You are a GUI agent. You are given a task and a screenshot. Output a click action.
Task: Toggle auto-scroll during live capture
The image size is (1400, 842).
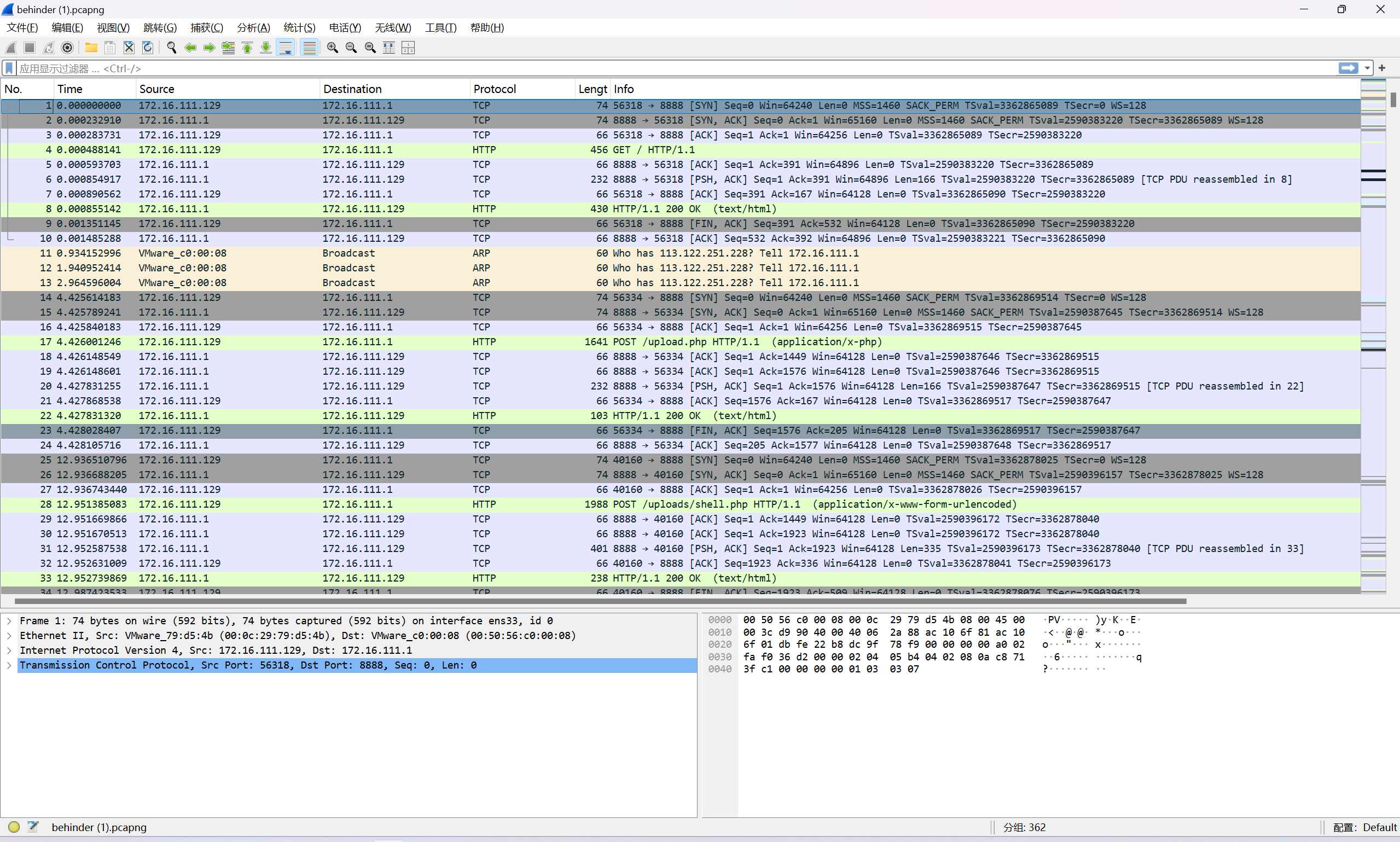286,48
